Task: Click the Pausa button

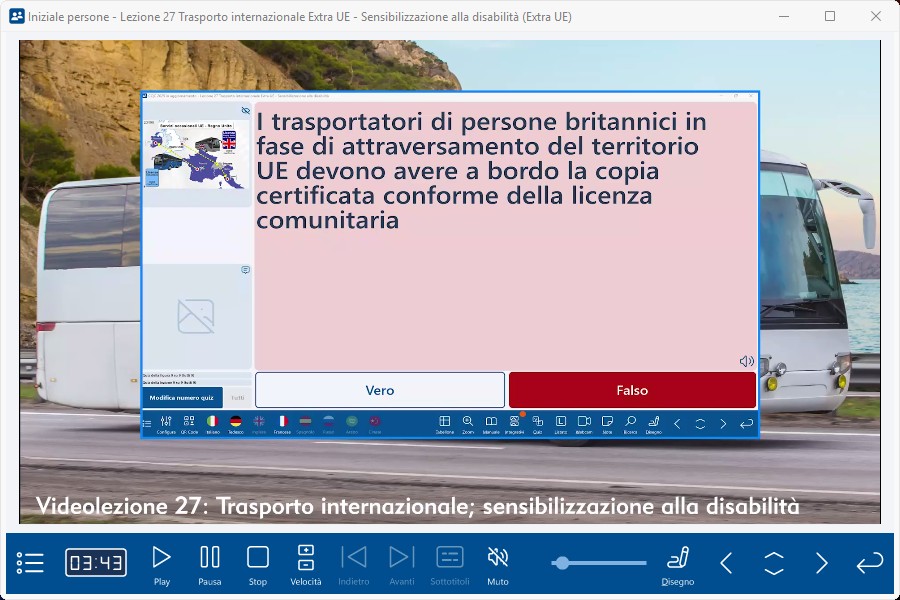Action: (210, 564)
